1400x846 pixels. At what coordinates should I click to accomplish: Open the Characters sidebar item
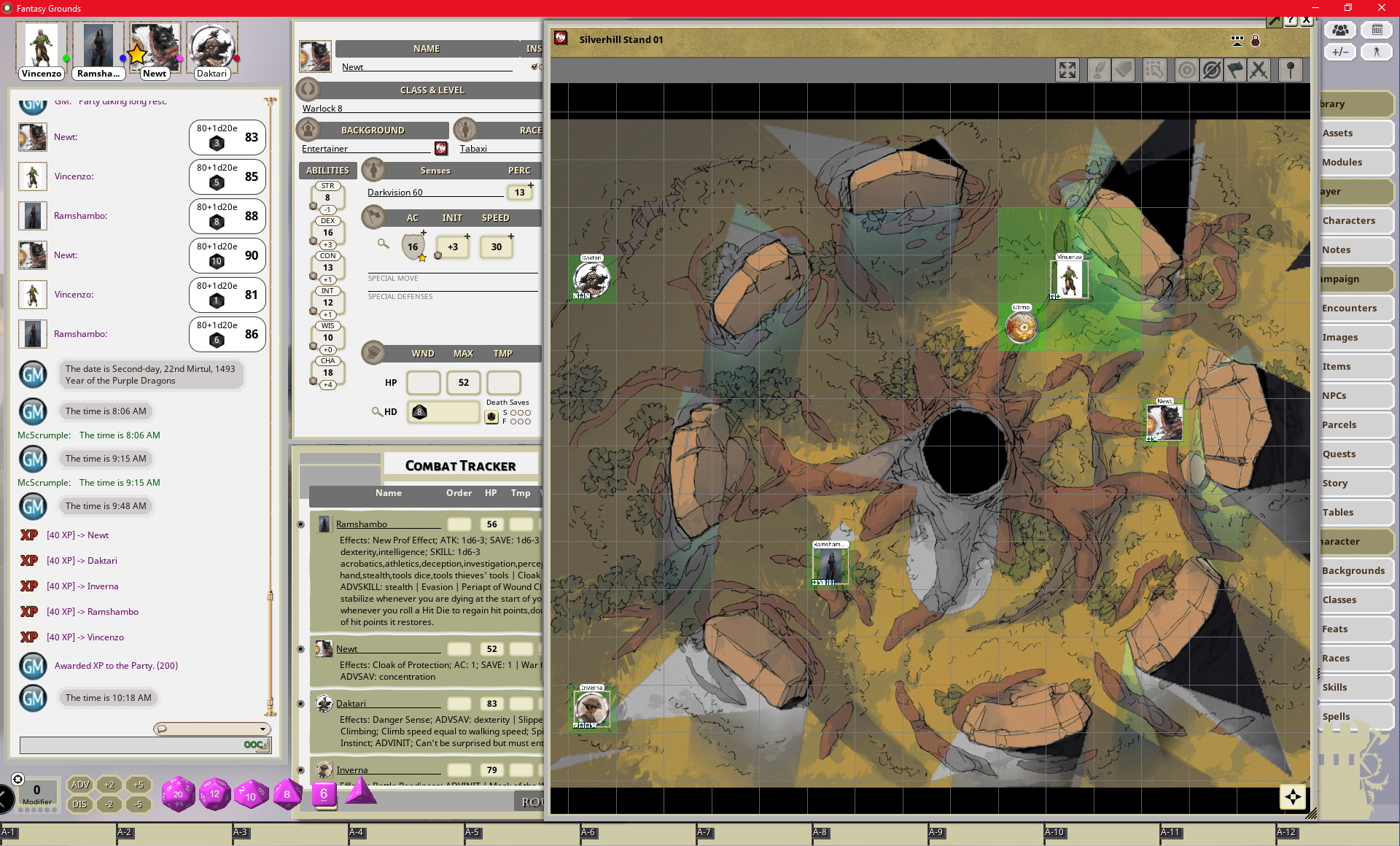coord(1356,220)
